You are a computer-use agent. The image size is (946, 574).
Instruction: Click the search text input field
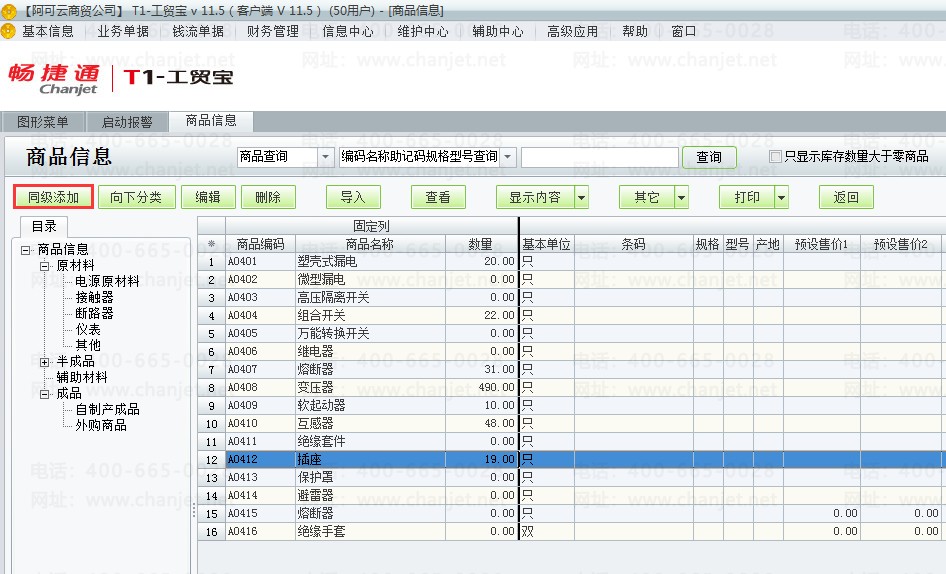(600, 157)
